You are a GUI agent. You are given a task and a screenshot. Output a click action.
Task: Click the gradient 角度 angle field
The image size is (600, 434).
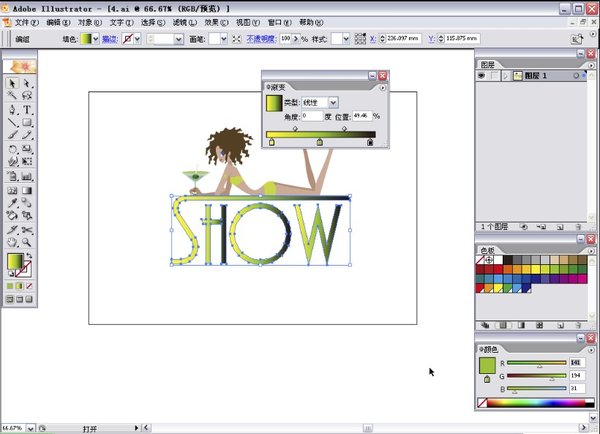[312, 116]
